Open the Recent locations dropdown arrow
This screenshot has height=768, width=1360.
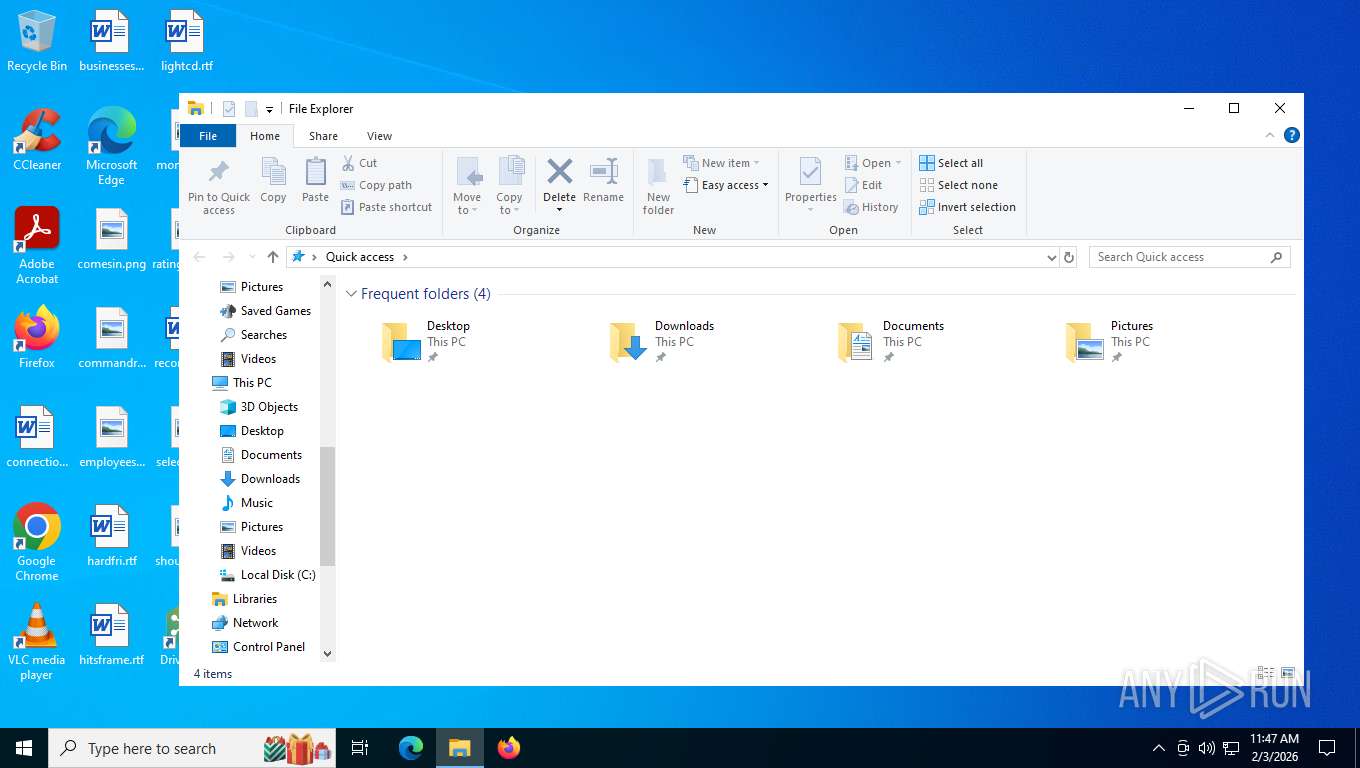(x=252, y=257)
